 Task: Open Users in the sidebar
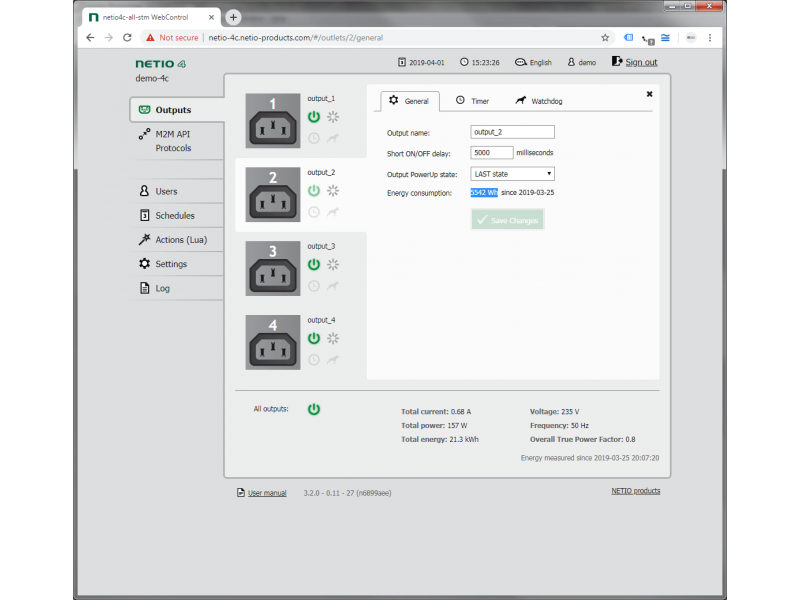pos(179,191)
